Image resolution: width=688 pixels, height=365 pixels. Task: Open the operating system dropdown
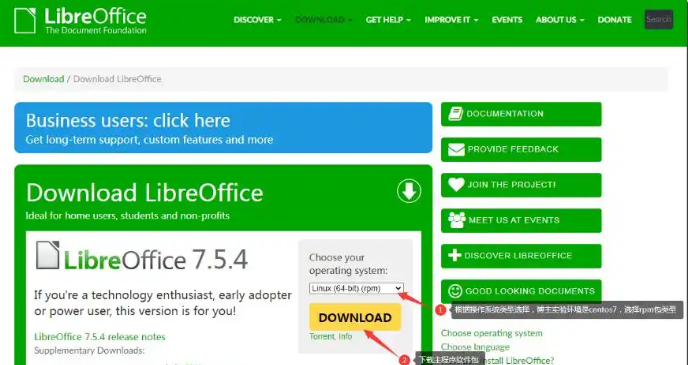pos(356,288)
